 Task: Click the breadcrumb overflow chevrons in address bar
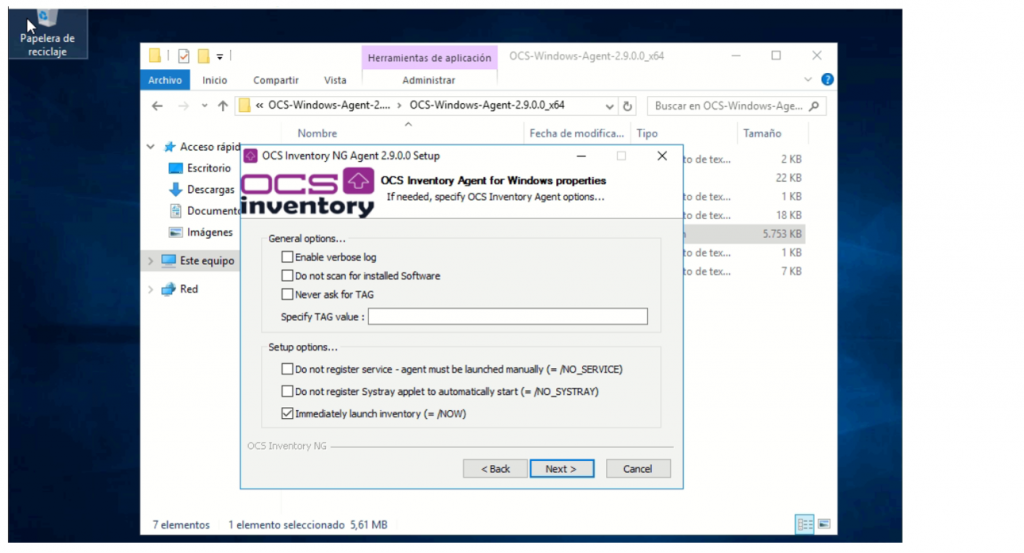[x=259, y=106]
